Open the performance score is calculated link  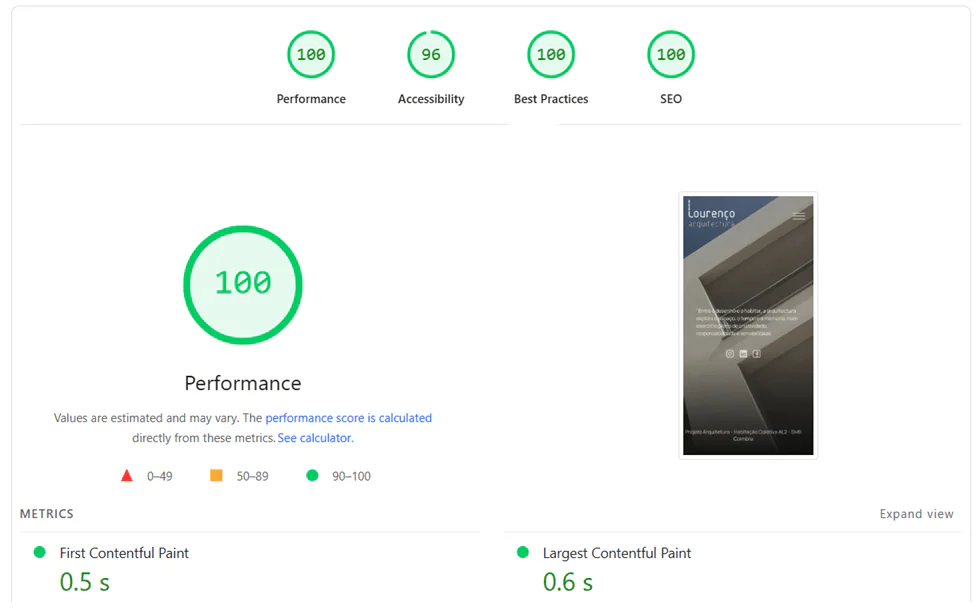click(x=347, y=417)
